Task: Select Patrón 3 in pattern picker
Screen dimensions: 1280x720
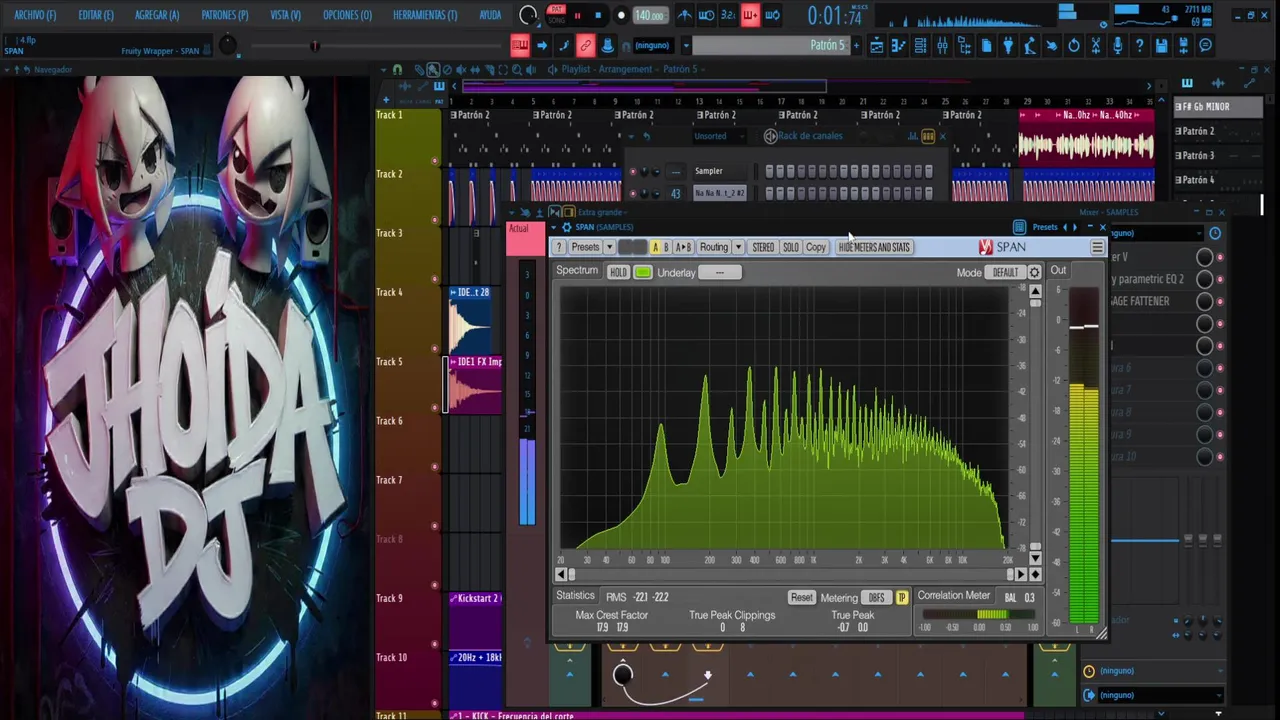Action: [1218, 155]
